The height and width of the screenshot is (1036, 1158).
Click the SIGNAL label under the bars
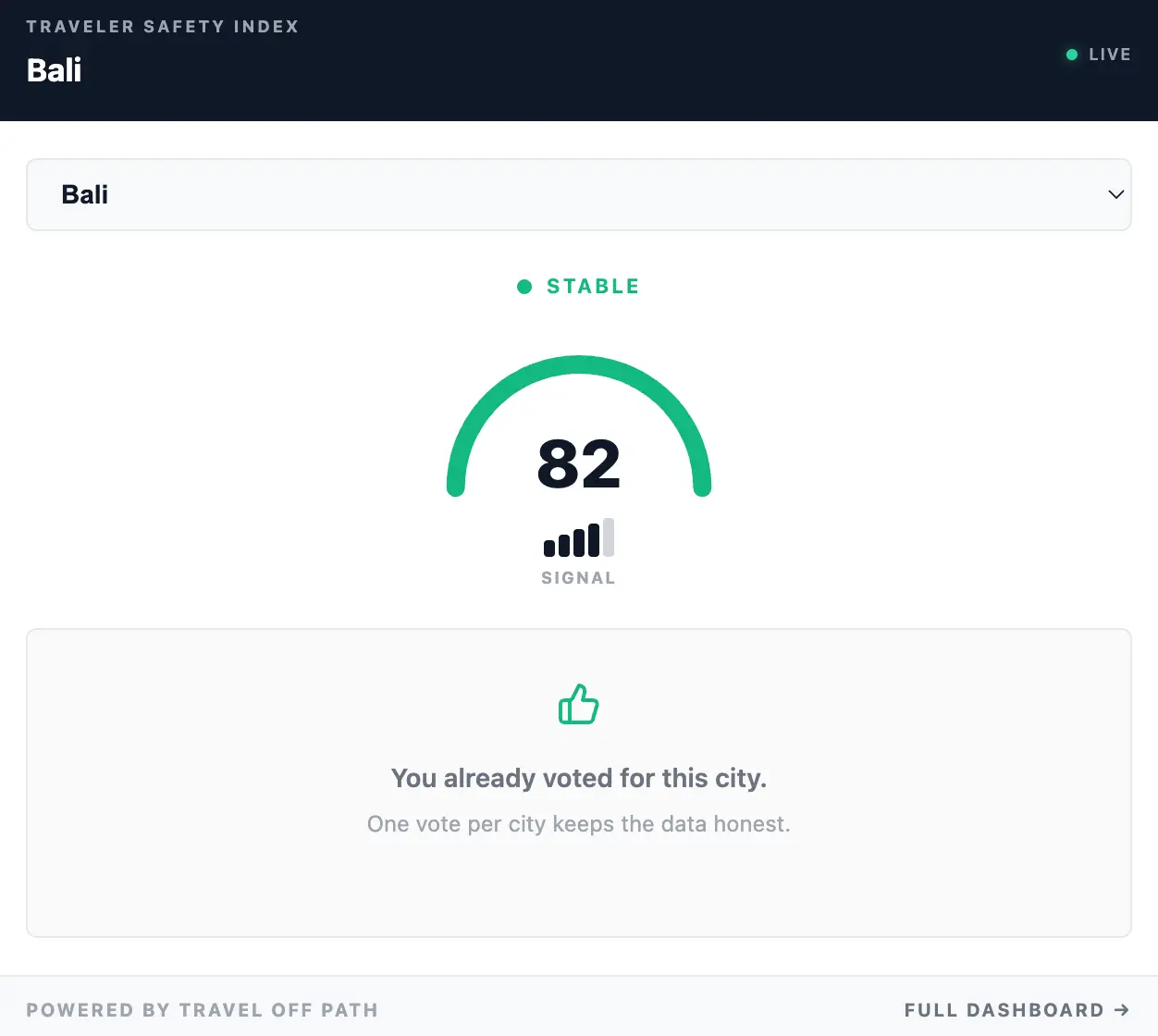pos(578,578)
